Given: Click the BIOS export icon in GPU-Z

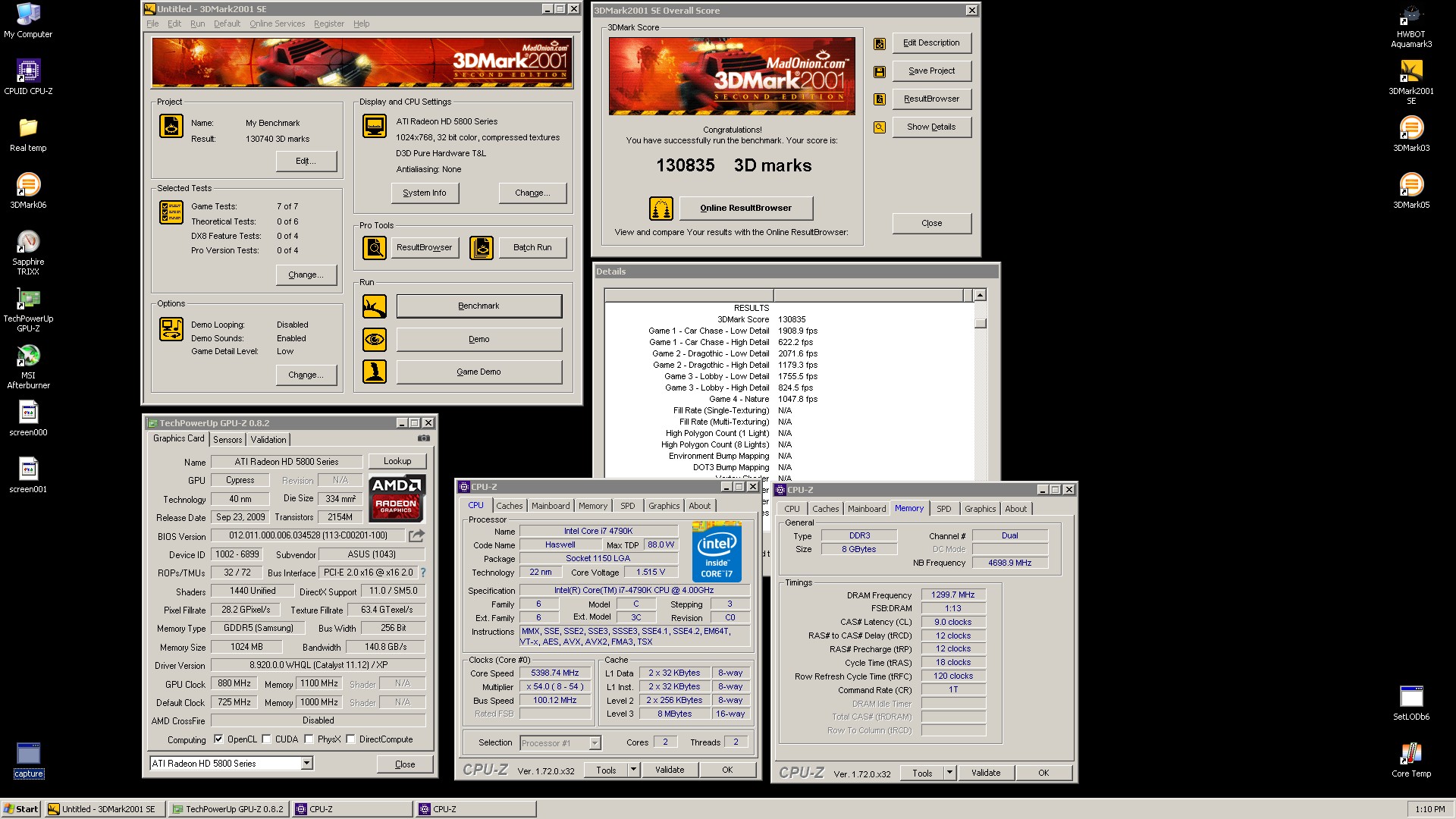Looking at the screenshot, I should [416, 535].
